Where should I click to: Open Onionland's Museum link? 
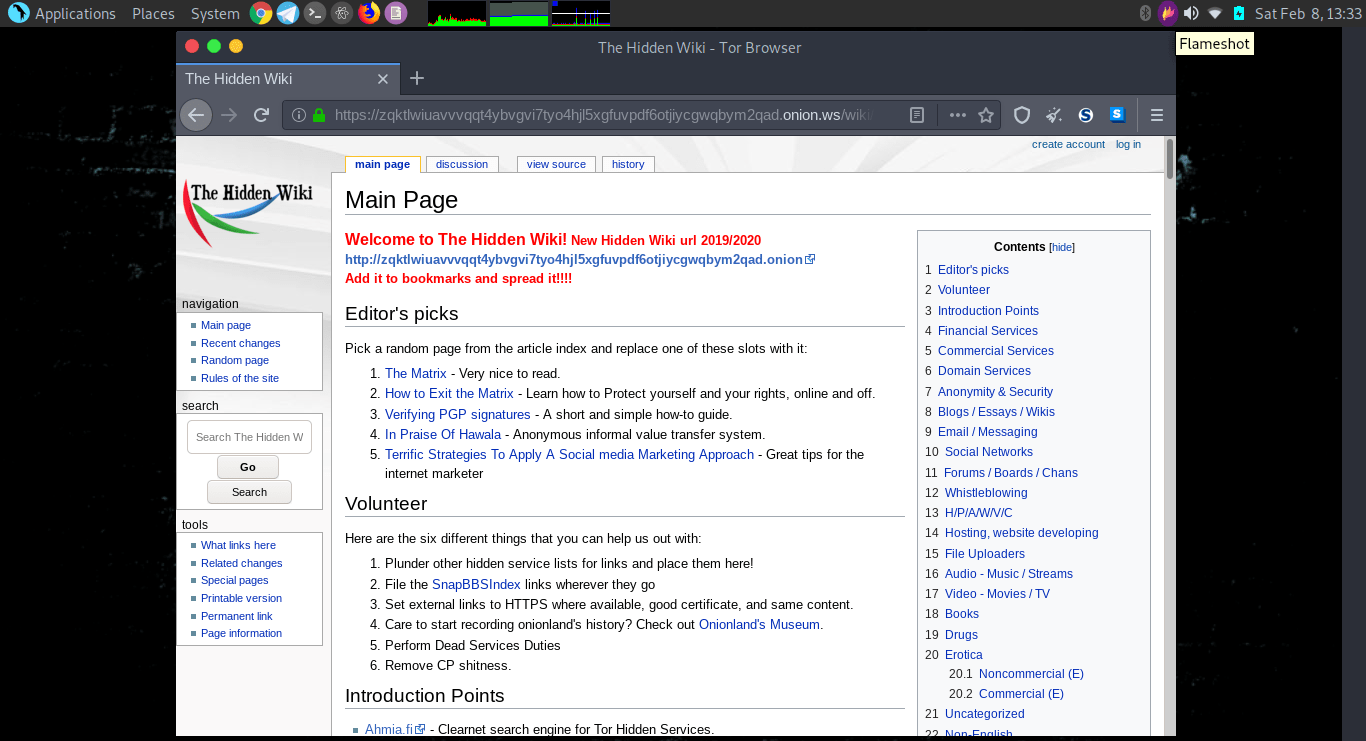point(760,624)
